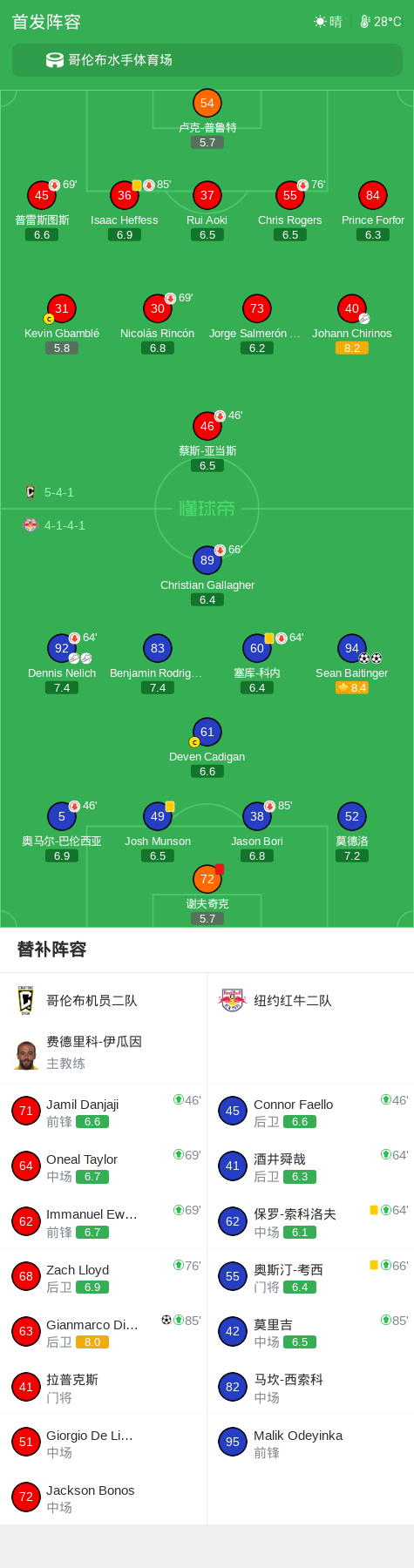Open 哥伦布机员二队 team in substitutes
The height and width of the screenshot is (1568, 414).
[104, 1000]
